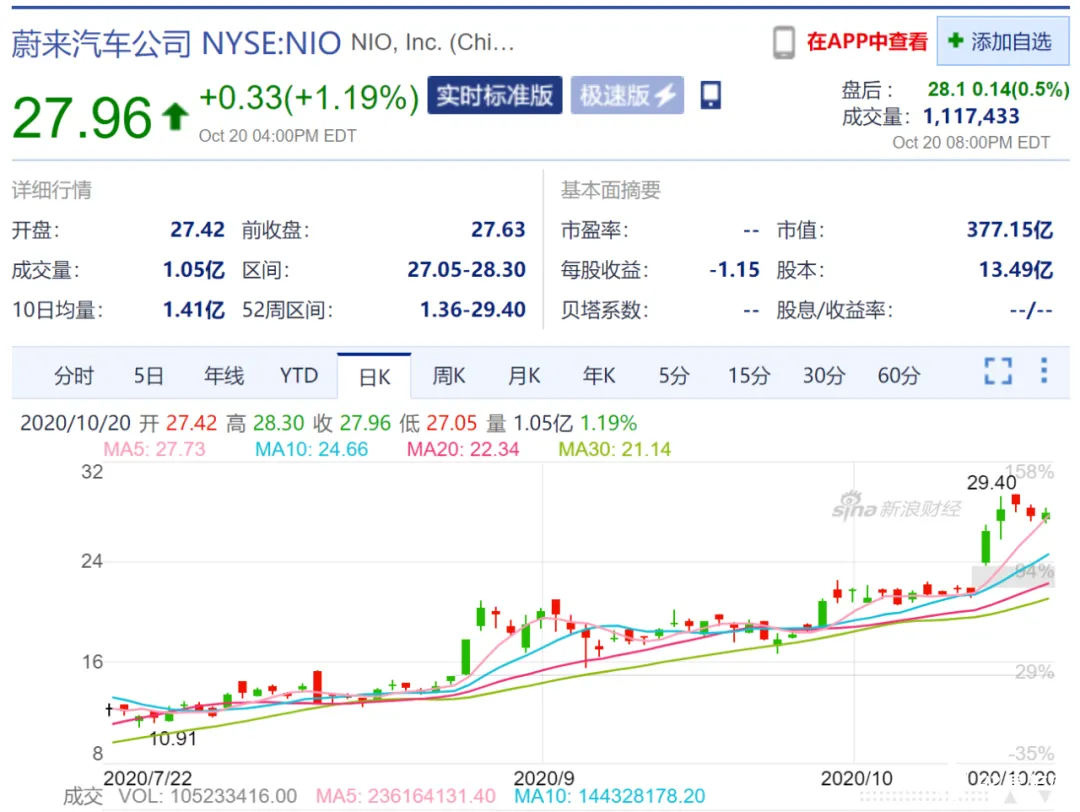The image size is (1080, 812).
Task: Click the lightning icon on 极速版
Action: click(x=666, y=96)
